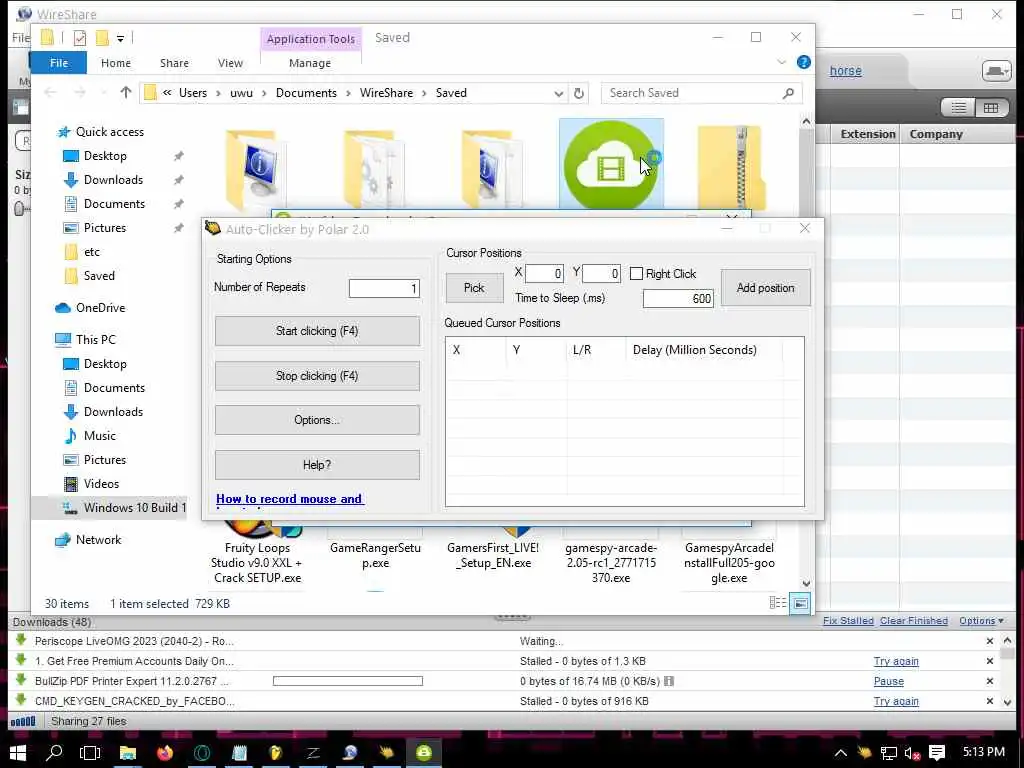
Task: Switch Explorer to large icons view
Action: point(800,604)
